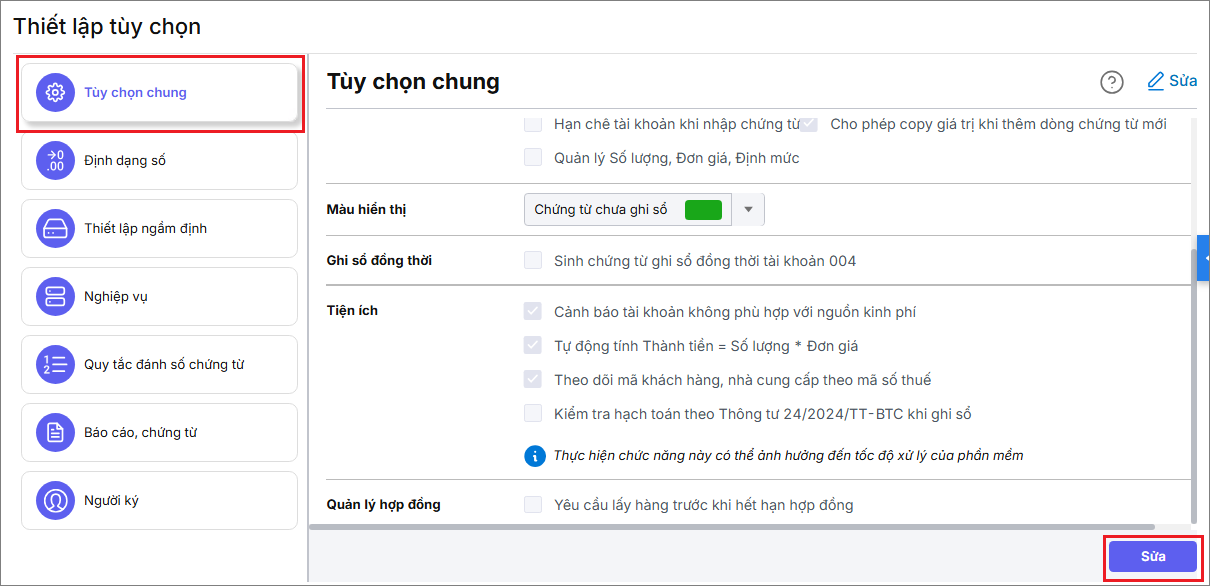
Task: Expand the Màu hiển thị dropdown arrow
Action: click(749, 210)
